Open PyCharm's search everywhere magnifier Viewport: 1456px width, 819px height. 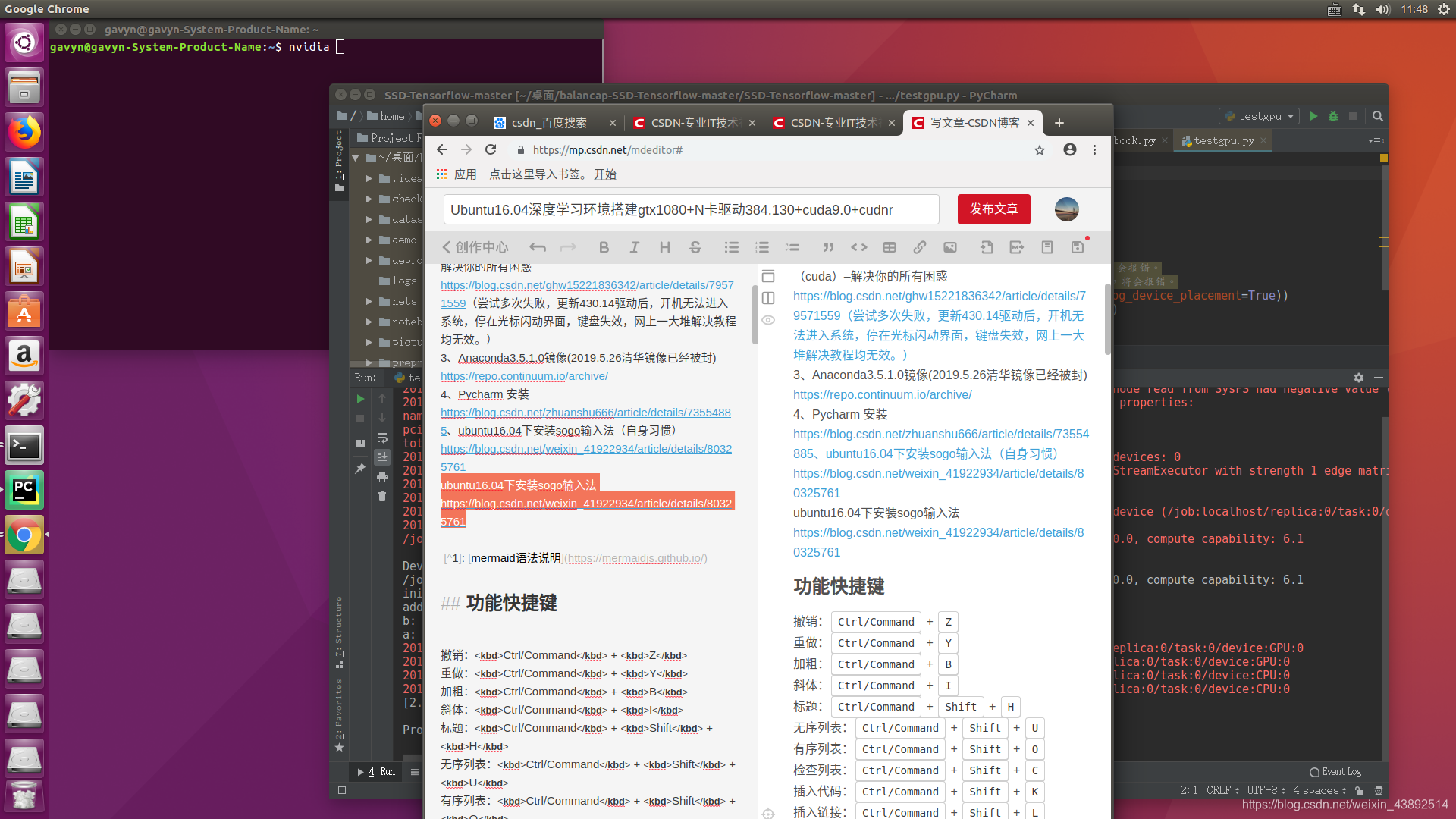coord(1378,116)
